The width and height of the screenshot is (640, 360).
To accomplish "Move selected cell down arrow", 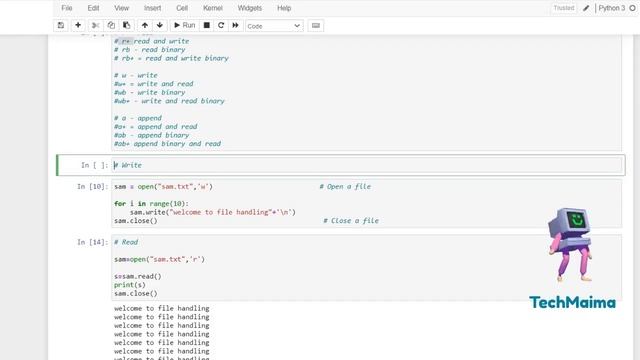I will click(x=160, y=25).
